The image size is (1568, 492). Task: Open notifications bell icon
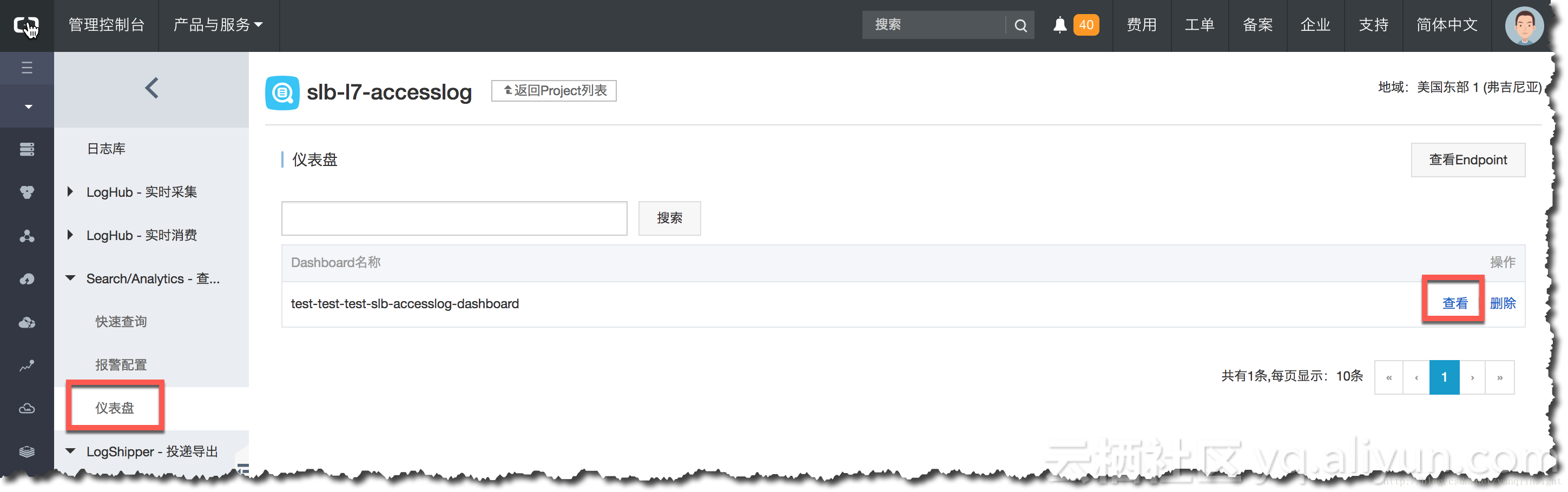point(1060,25)
